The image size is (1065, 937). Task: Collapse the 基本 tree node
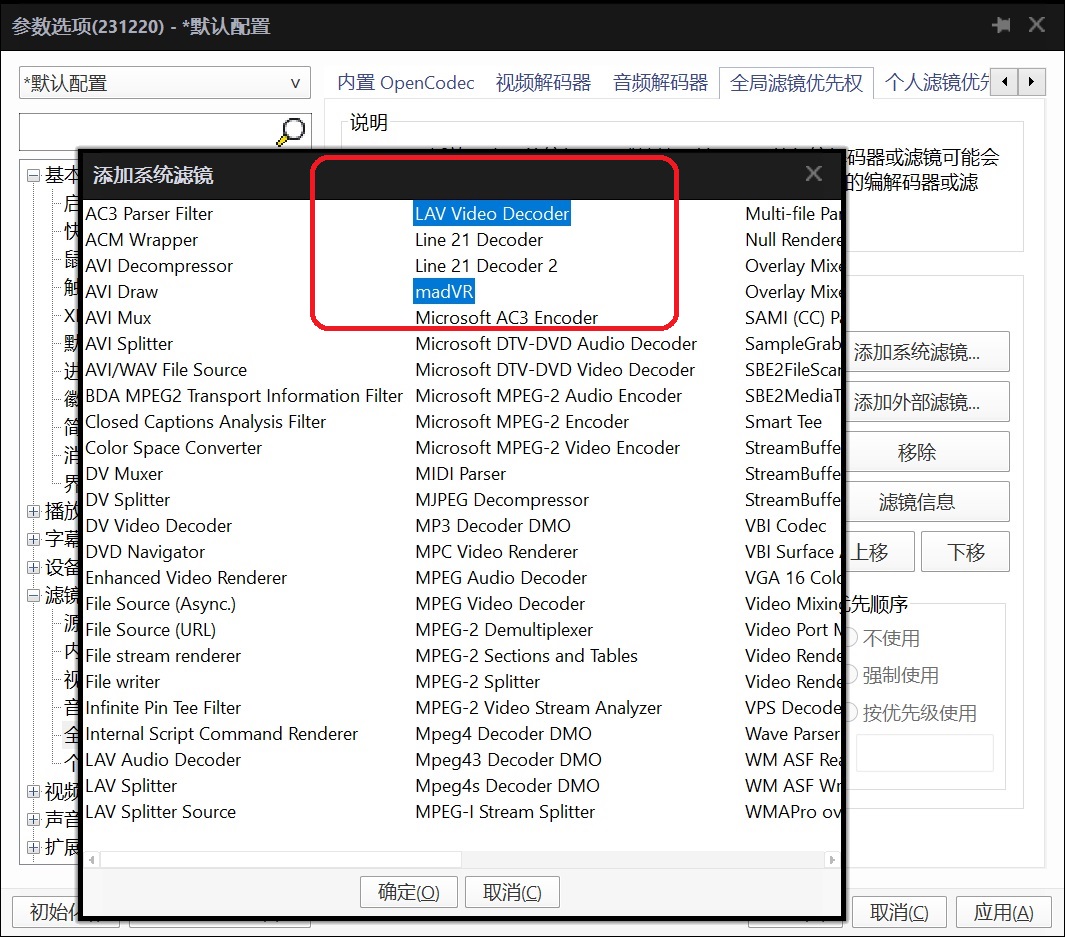(33, 176)
